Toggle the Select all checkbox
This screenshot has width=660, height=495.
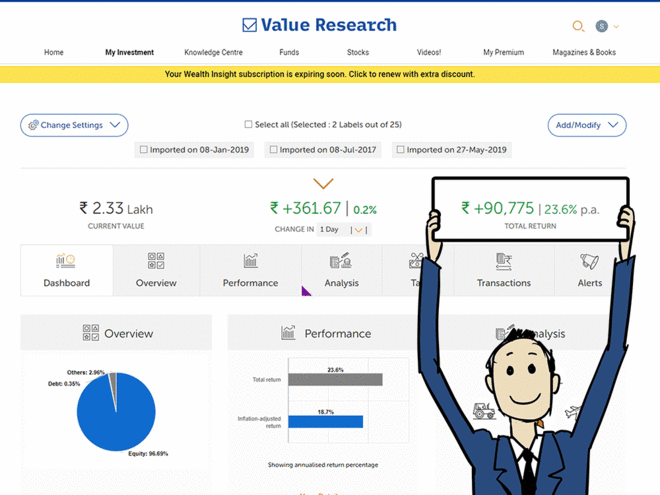(x=249, y=125)
